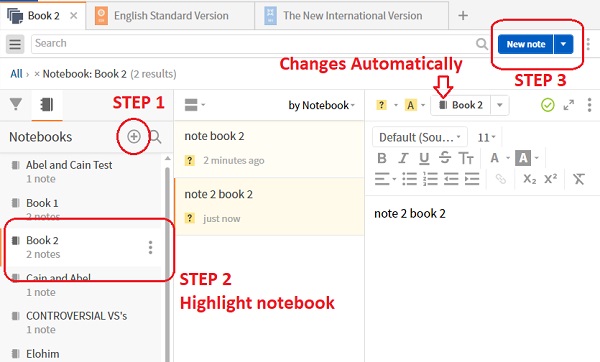
Task: Toggle strikethrough formatting
Action: point(445,158)
